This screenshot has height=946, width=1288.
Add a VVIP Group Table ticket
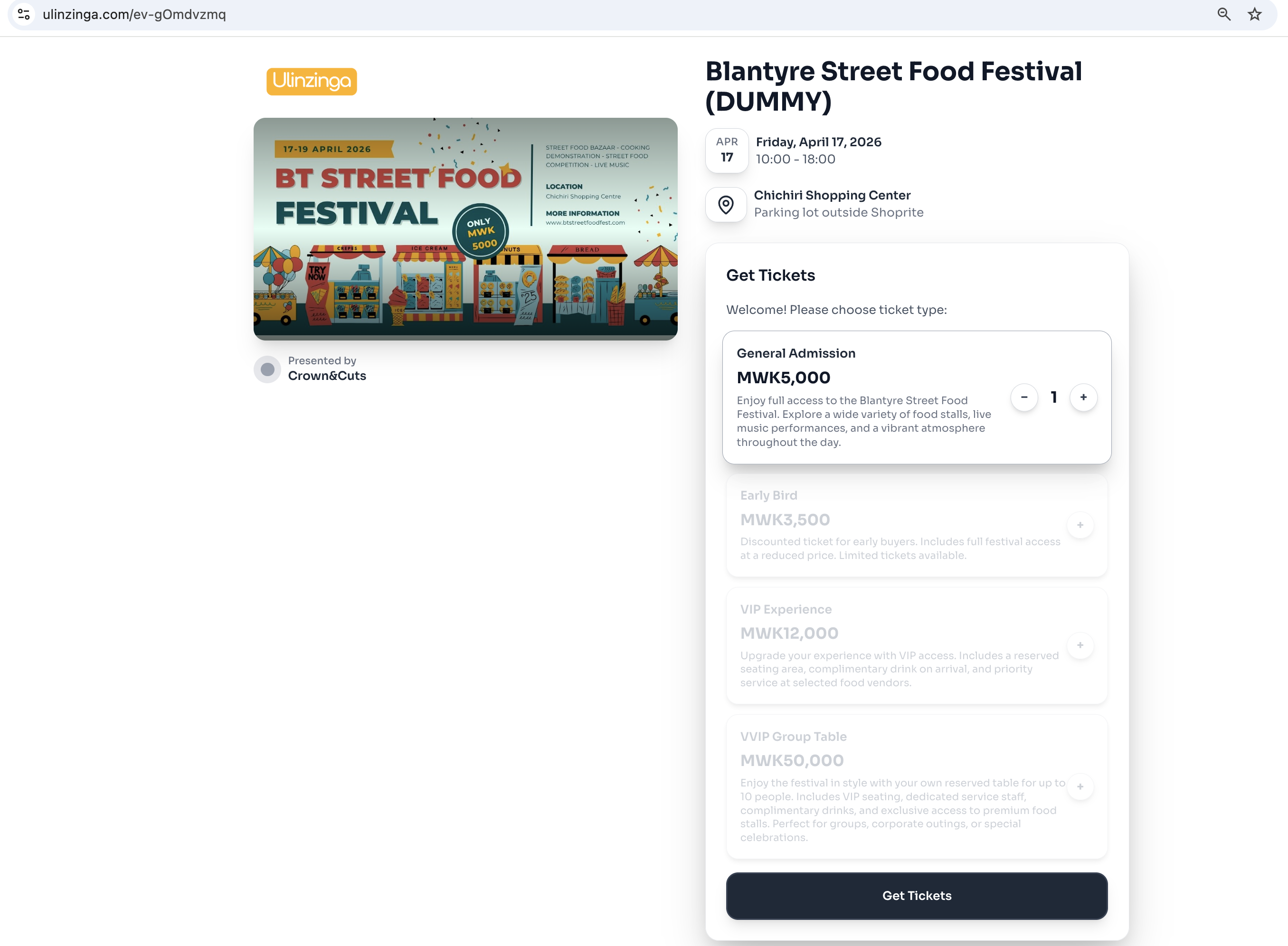[1080, 787]
